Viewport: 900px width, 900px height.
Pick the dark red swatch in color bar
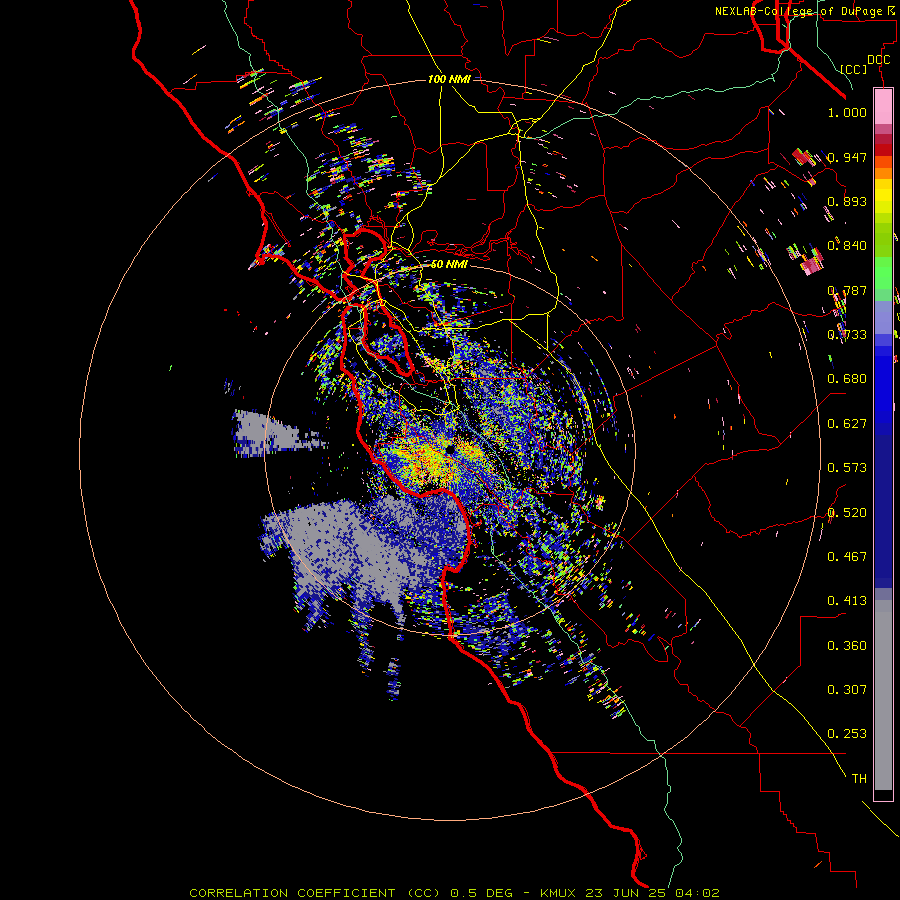pos(883,150)
